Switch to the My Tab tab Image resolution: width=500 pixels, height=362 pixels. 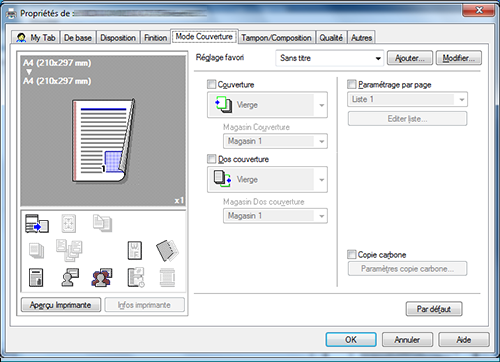(36, 38)
